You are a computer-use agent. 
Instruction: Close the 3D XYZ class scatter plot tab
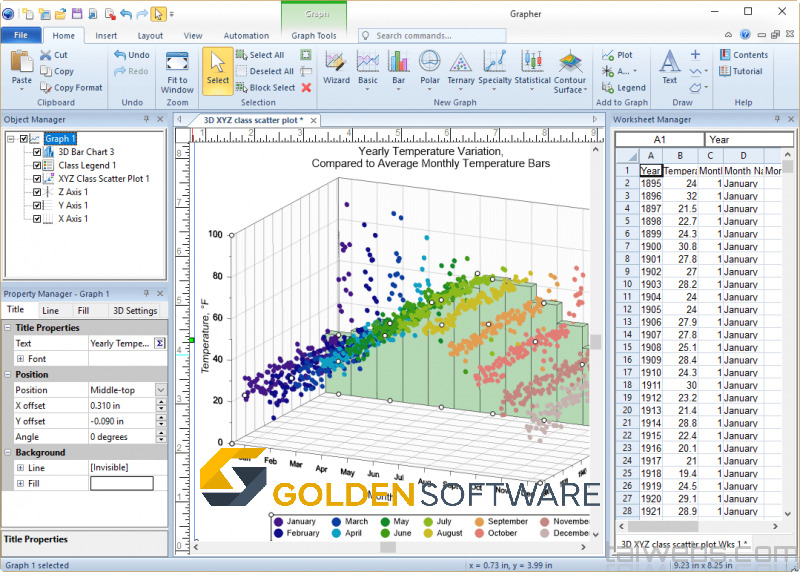point(313,120)
